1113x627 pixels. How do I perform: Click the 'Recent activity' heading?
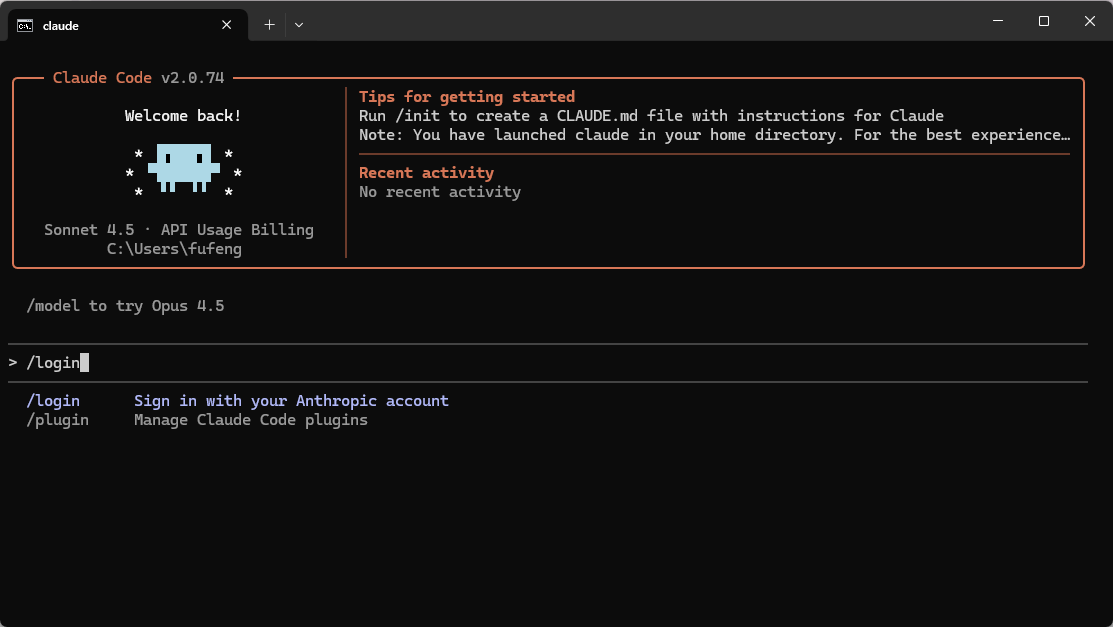point(426,173)
